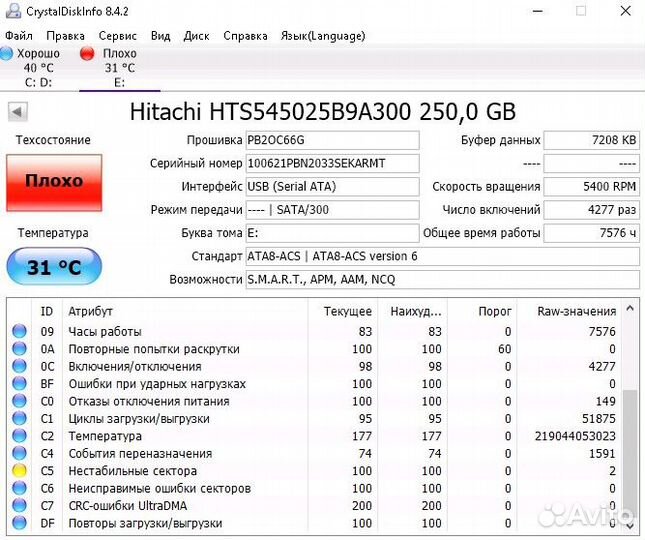The image size is (645, 540).
Task: Click the Стандарт field ATA8-ACS
Action: tap(443, 256)
